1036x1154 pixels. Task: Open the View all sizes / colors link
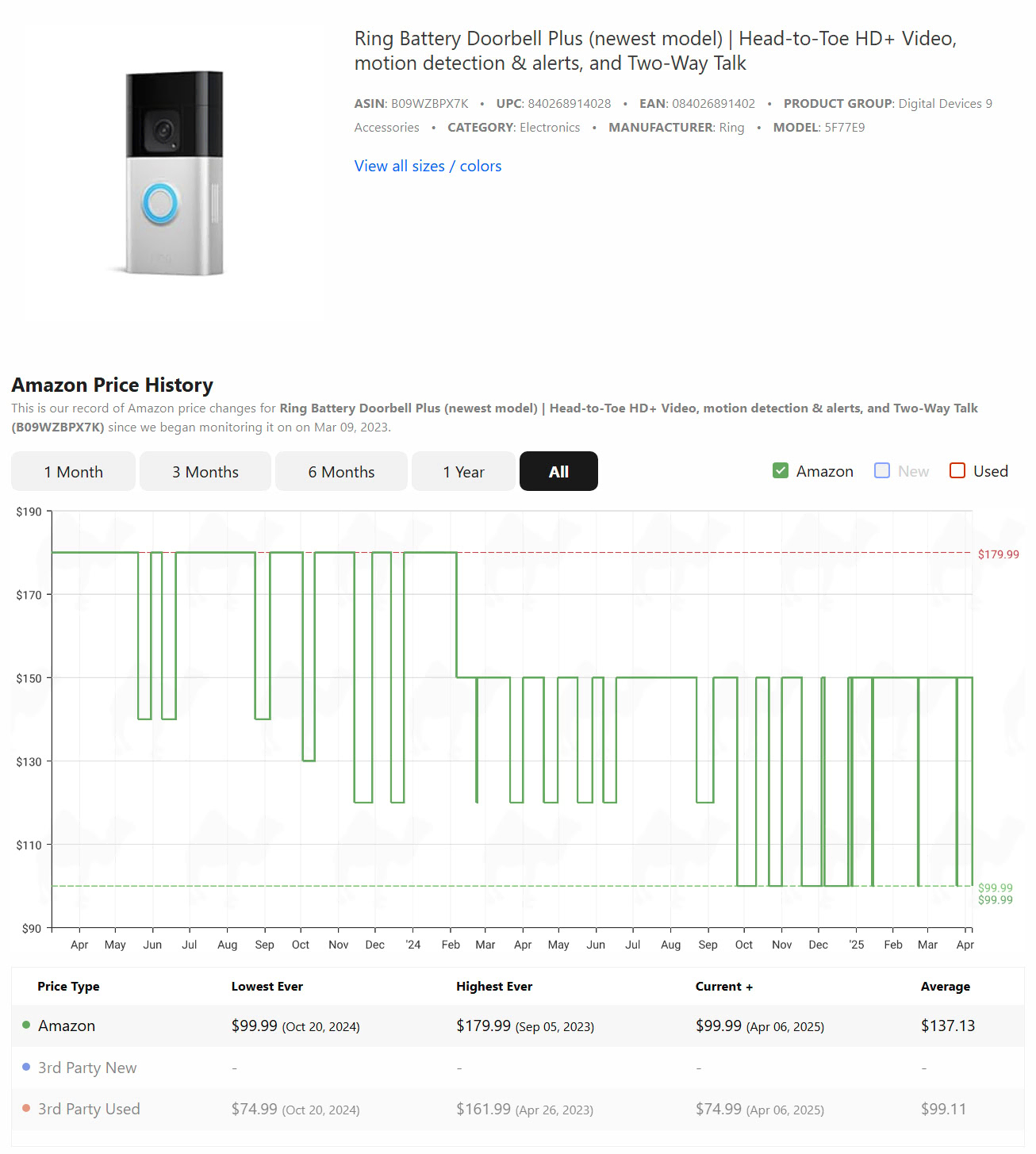point(428,166)
